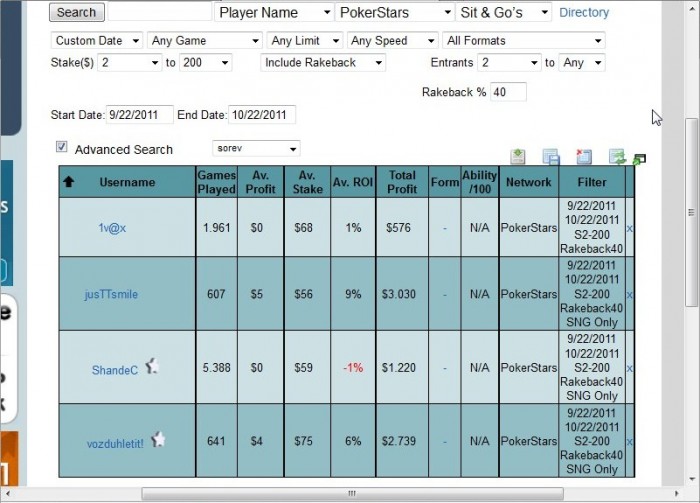Click the scroll down arrow
700x503 pixels.
[x=692, y=479]
